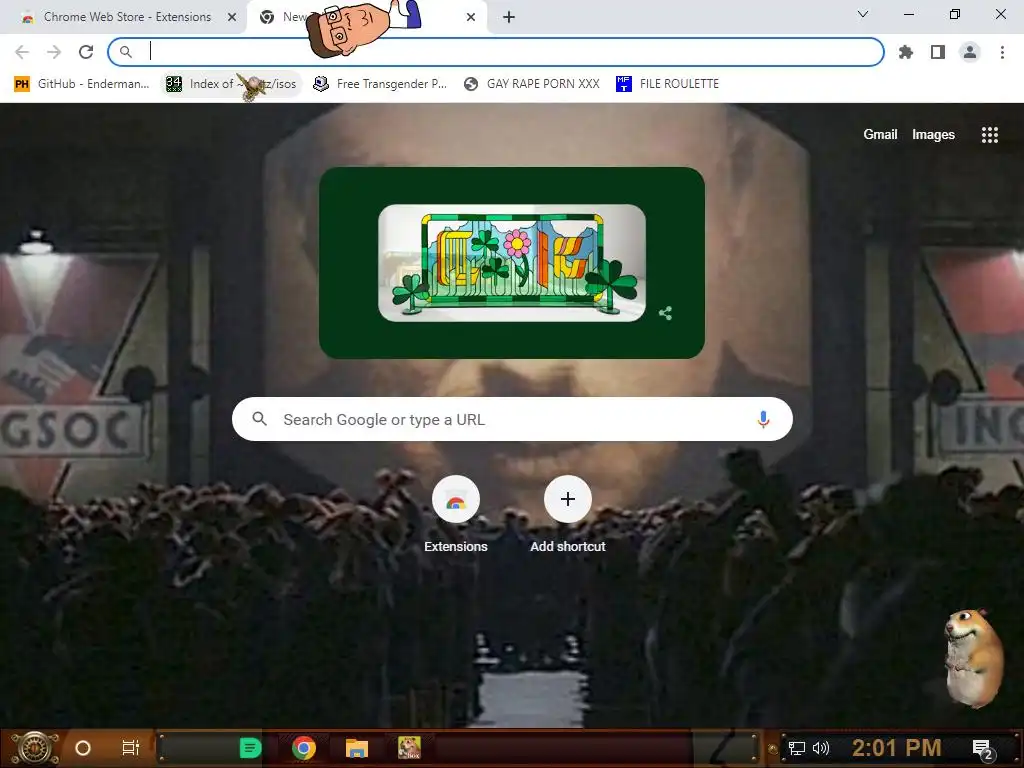The width and height of the screenshot is (1024, 768).
Task: Start voice search with the microphone
Action: click(x=763, y=419)
